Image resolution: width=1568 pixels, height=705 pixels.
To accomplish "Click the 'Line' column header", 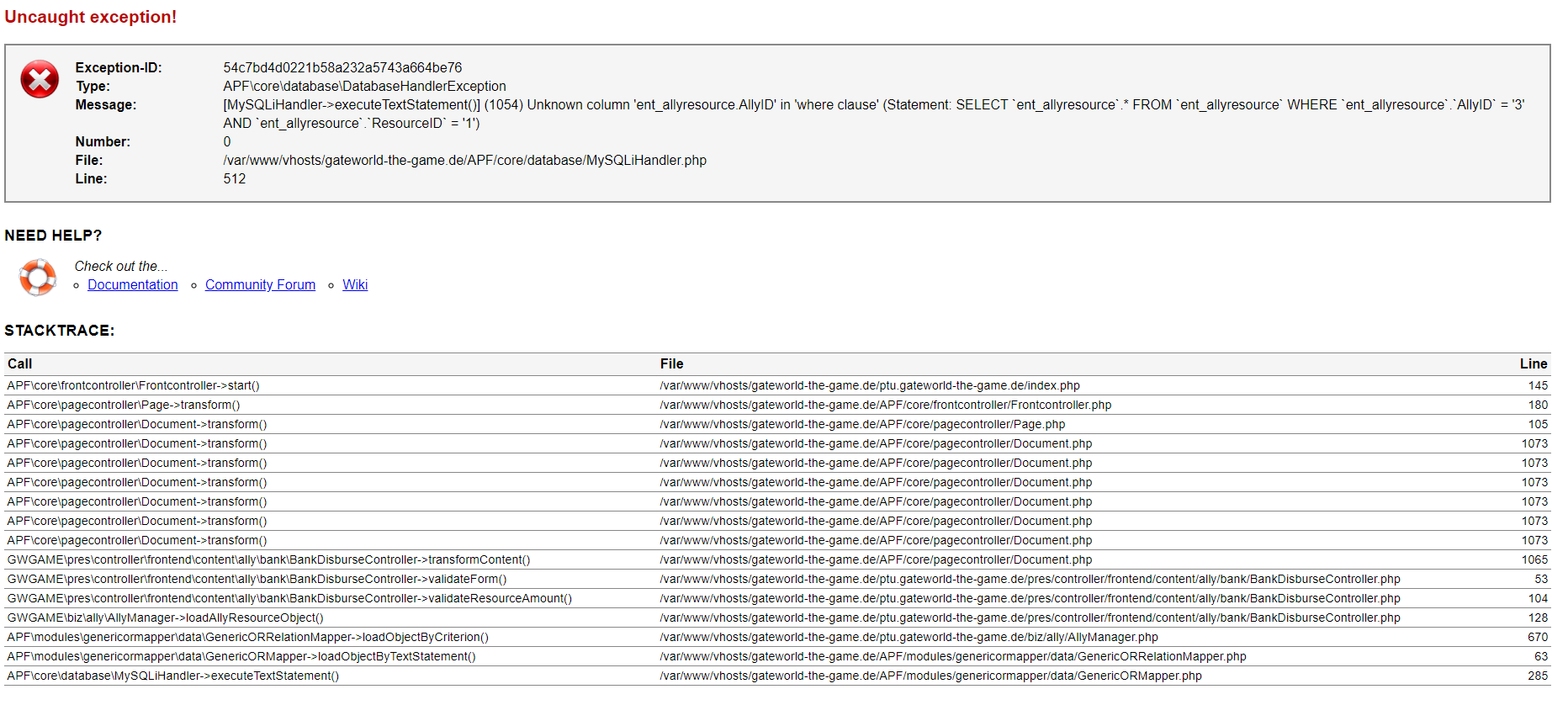I will (1533, 364).
